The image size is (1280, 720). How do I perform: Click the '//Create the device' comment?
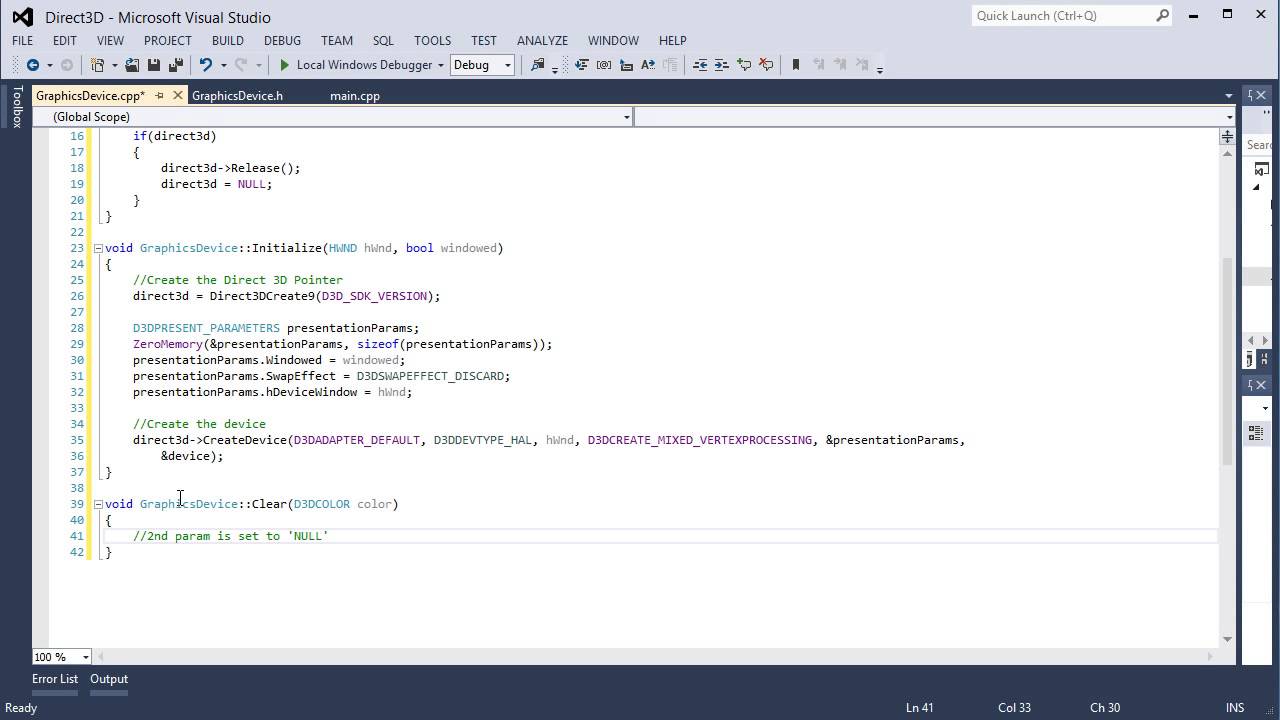tap(199, 424)
